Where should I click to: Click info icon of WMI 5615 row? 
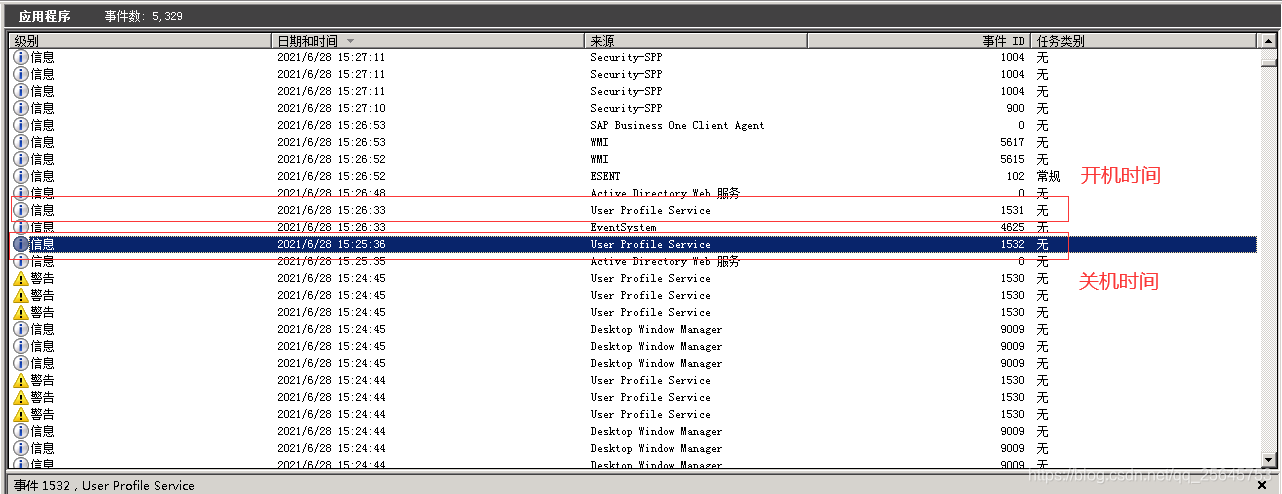click(21, 159)
